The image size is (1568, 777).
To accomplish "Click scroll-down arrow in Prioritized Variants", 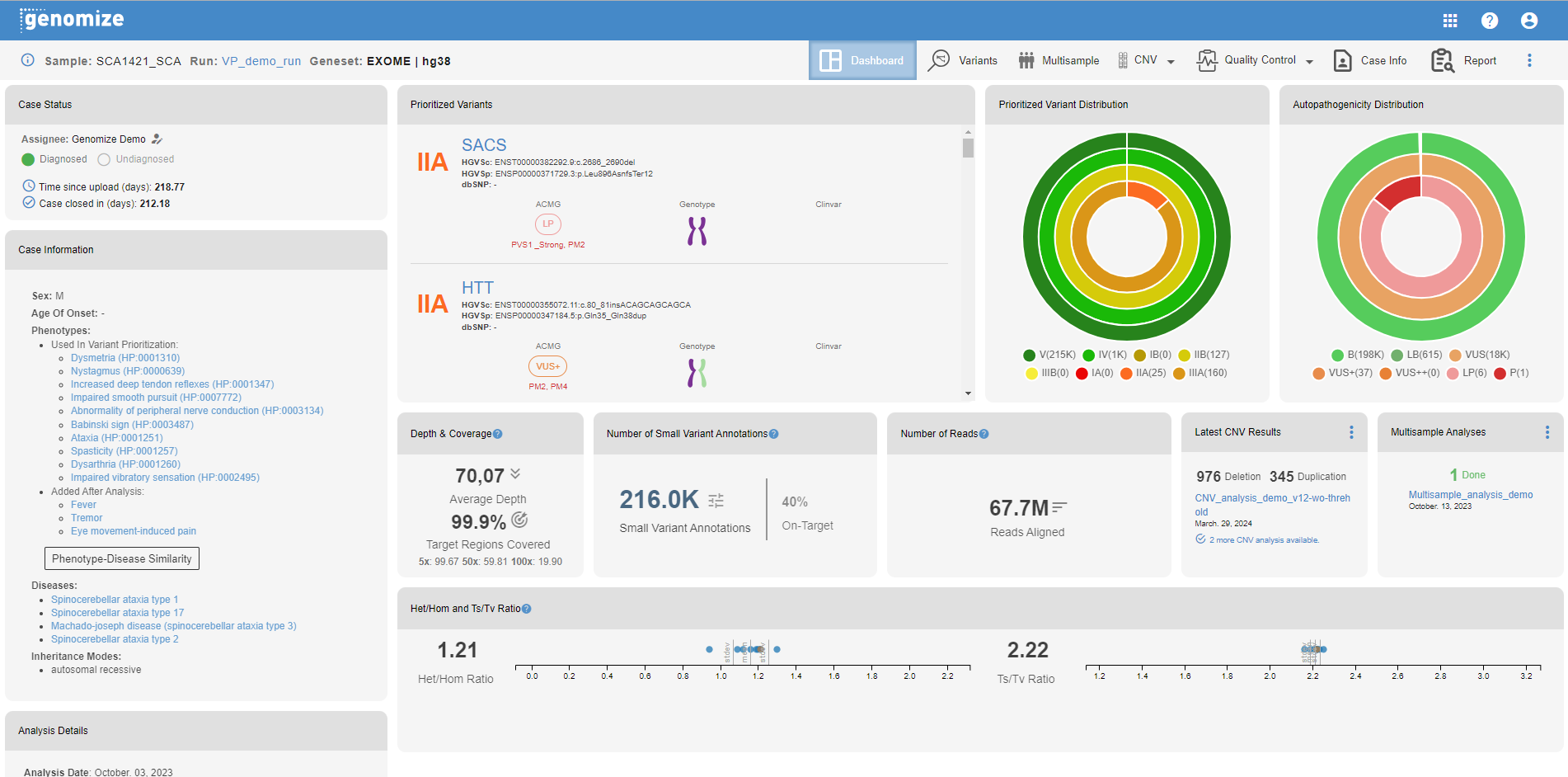I will (968, 393).
